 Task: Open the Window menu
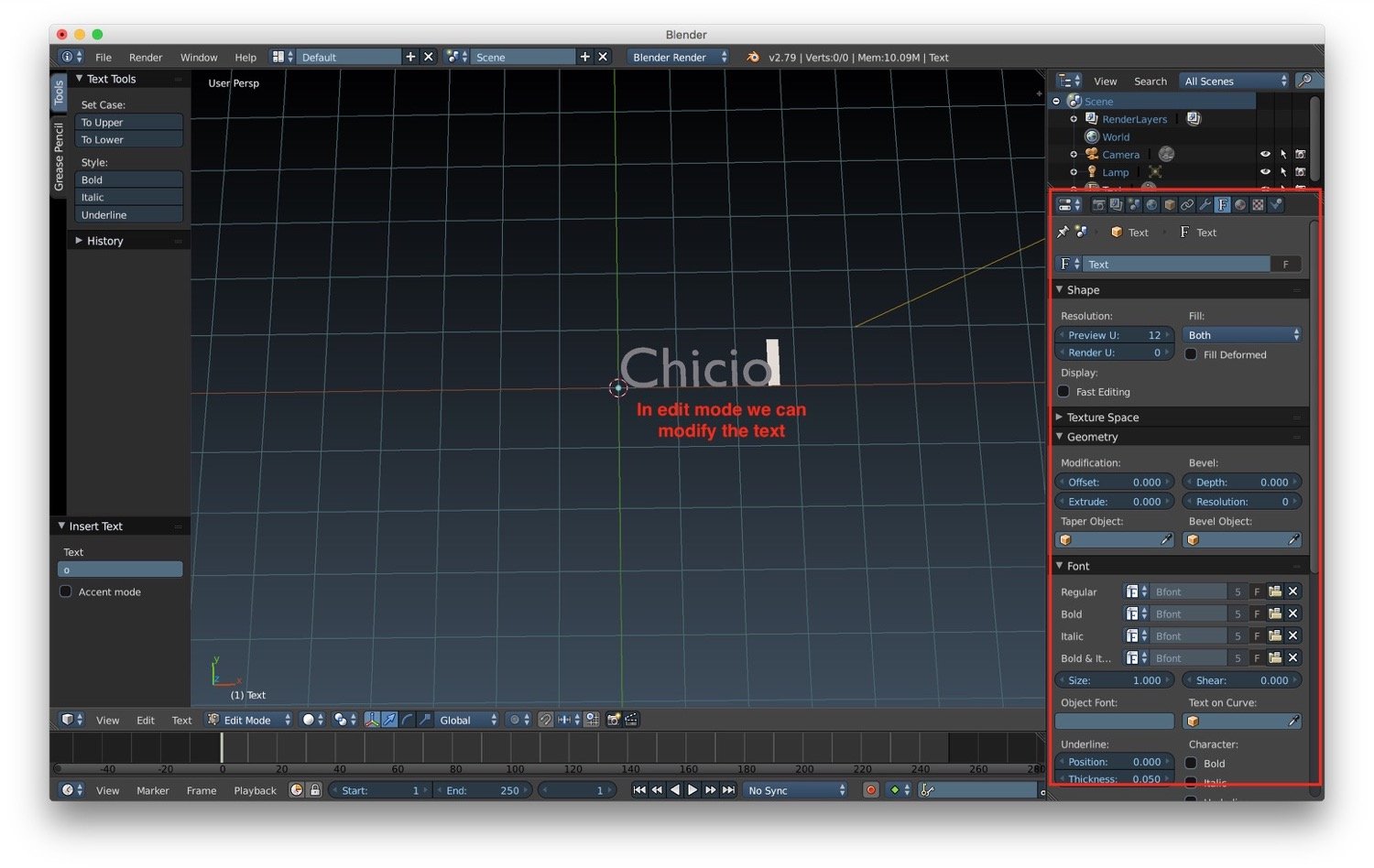click(x=199, y=57)
